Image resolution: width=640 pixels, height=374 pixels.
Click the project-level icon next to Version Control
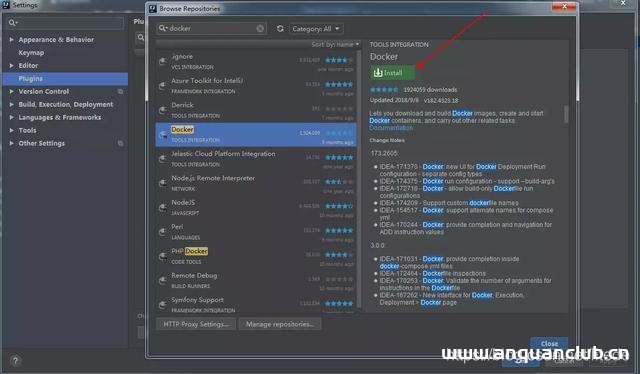pos(120,91)
